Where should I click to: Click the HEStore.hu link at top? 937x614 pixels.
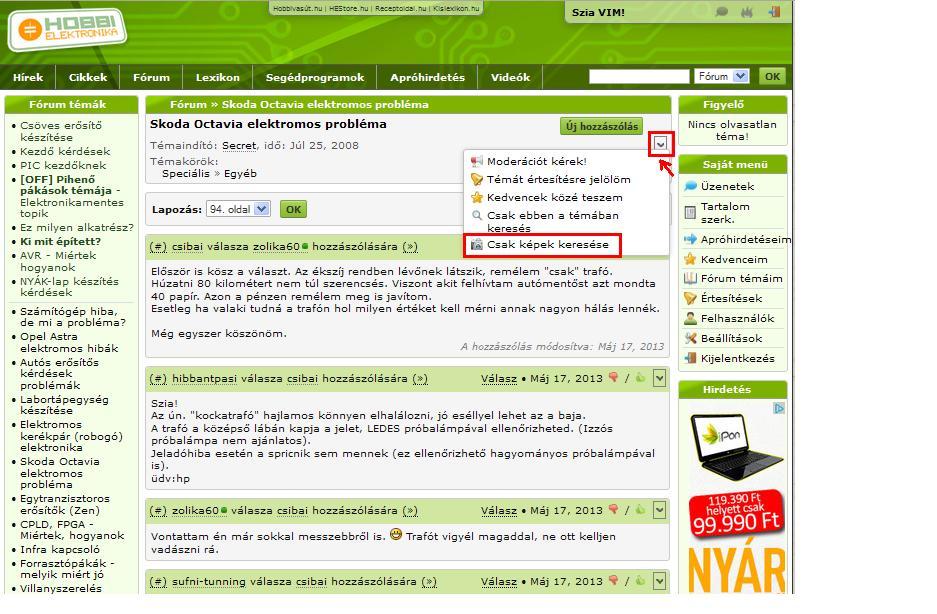pos(349,8)
